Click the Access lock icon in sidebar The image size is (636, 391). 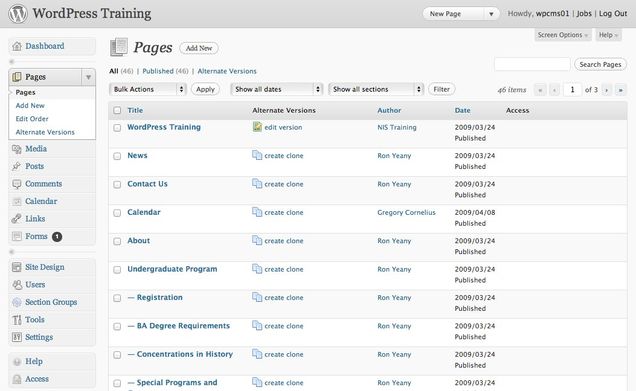tap(17, 379)
